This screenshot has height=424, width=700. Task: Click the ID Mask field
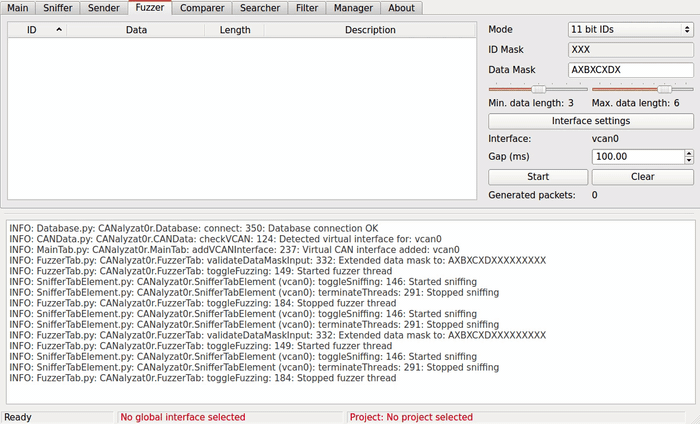point(631,50)
